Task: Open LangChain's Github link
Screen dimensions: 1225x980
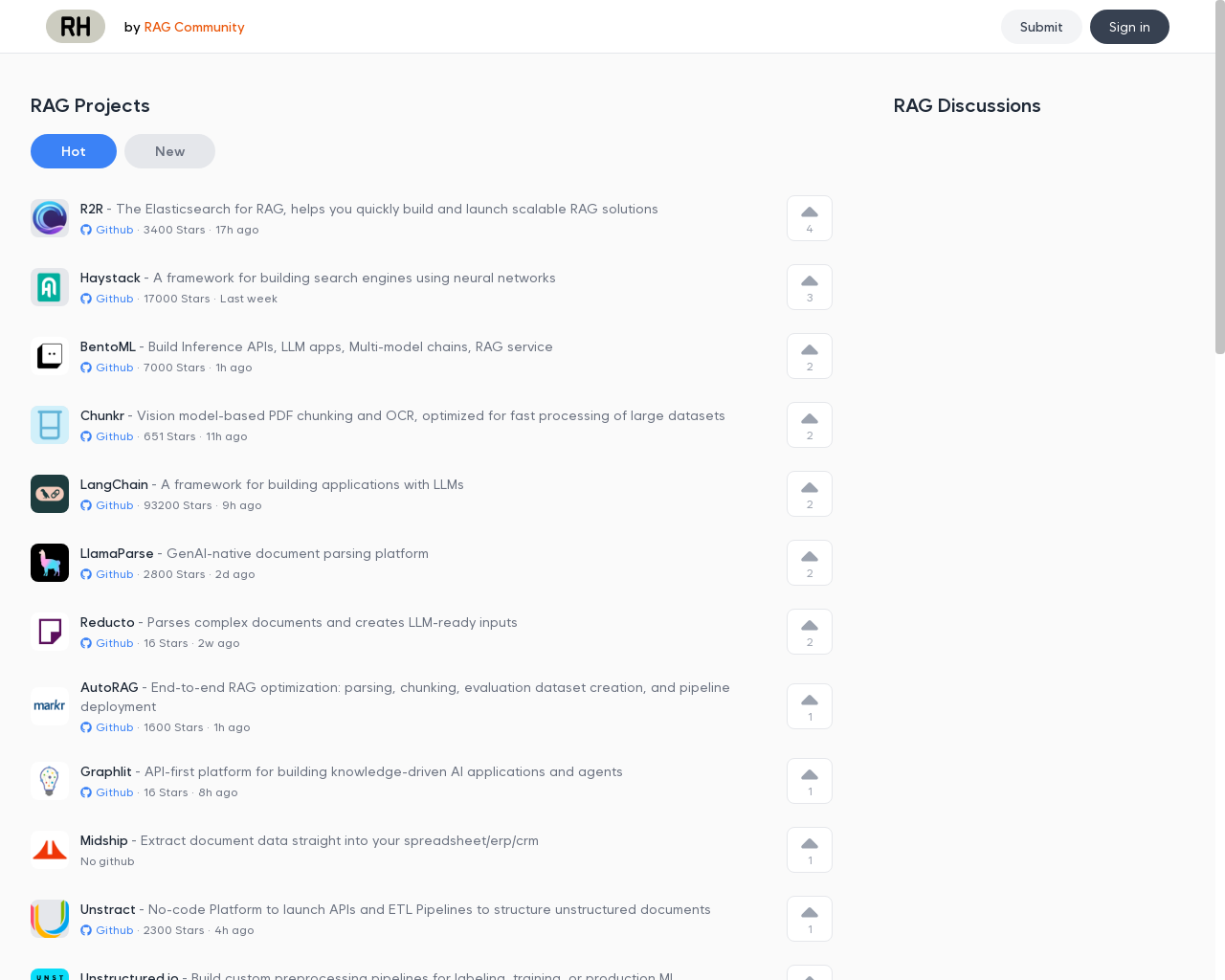Action: (x=107, y=505)
